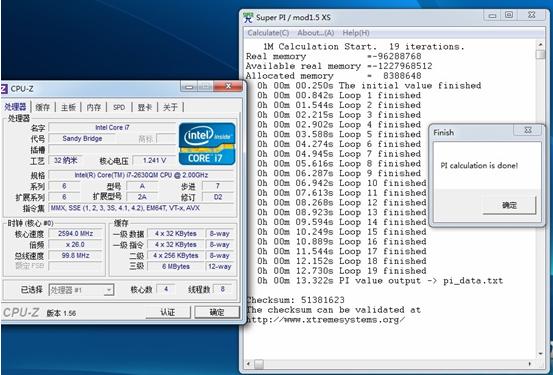Click the 1M Calculation Start line
Screen dimensions: 553x375
pyautogui.click(x=364, y=47)
